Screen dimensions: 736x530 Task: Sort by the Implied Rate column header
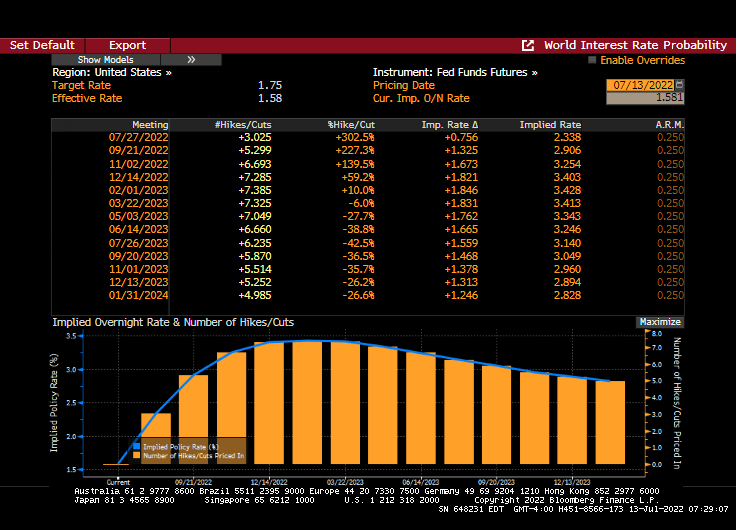(550, 125)
